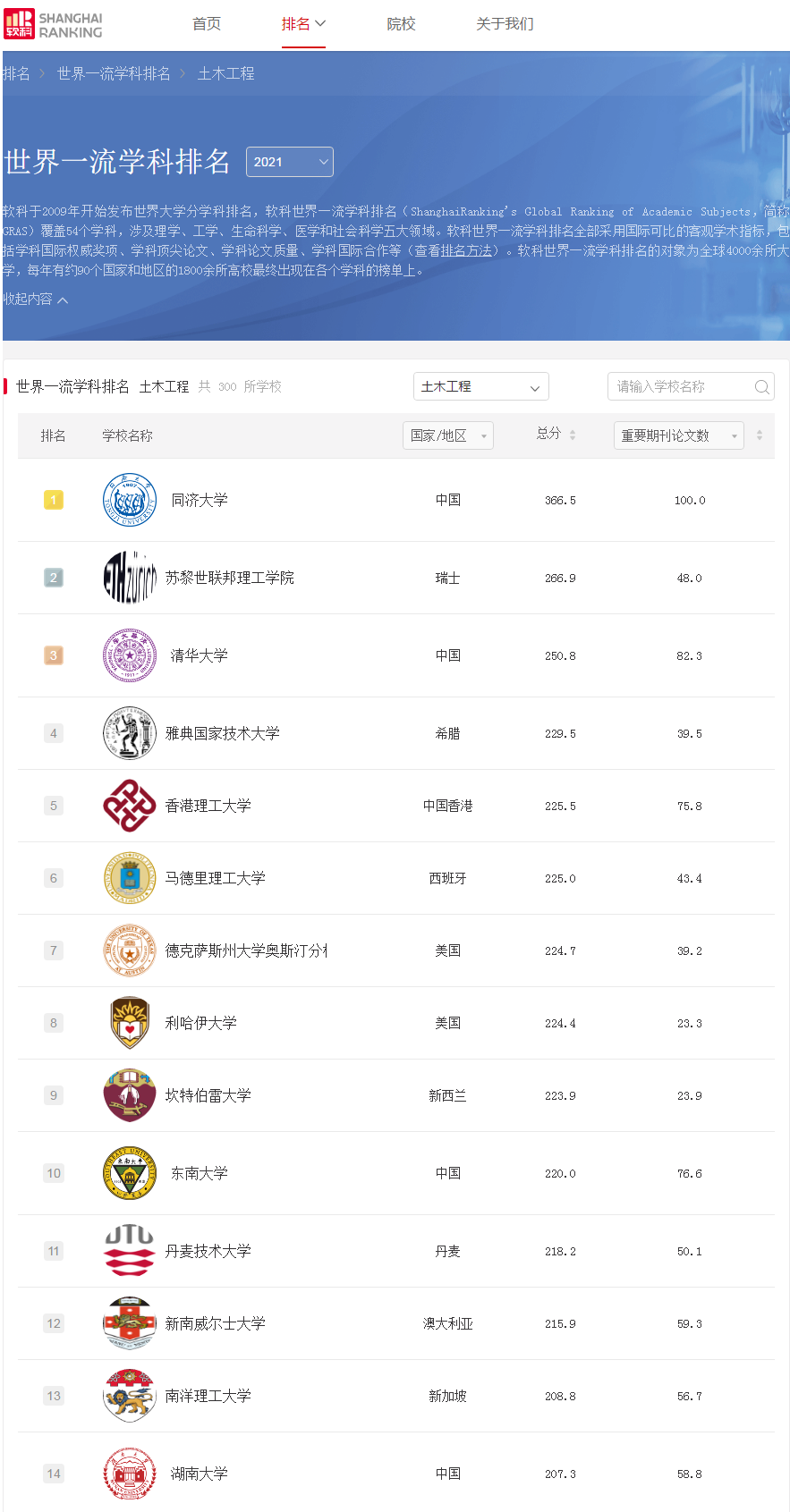Open the 院校 navigation tab
The width and height of the screenshot is (790, 1512).
pyautogui.click(x=401, y=24)
